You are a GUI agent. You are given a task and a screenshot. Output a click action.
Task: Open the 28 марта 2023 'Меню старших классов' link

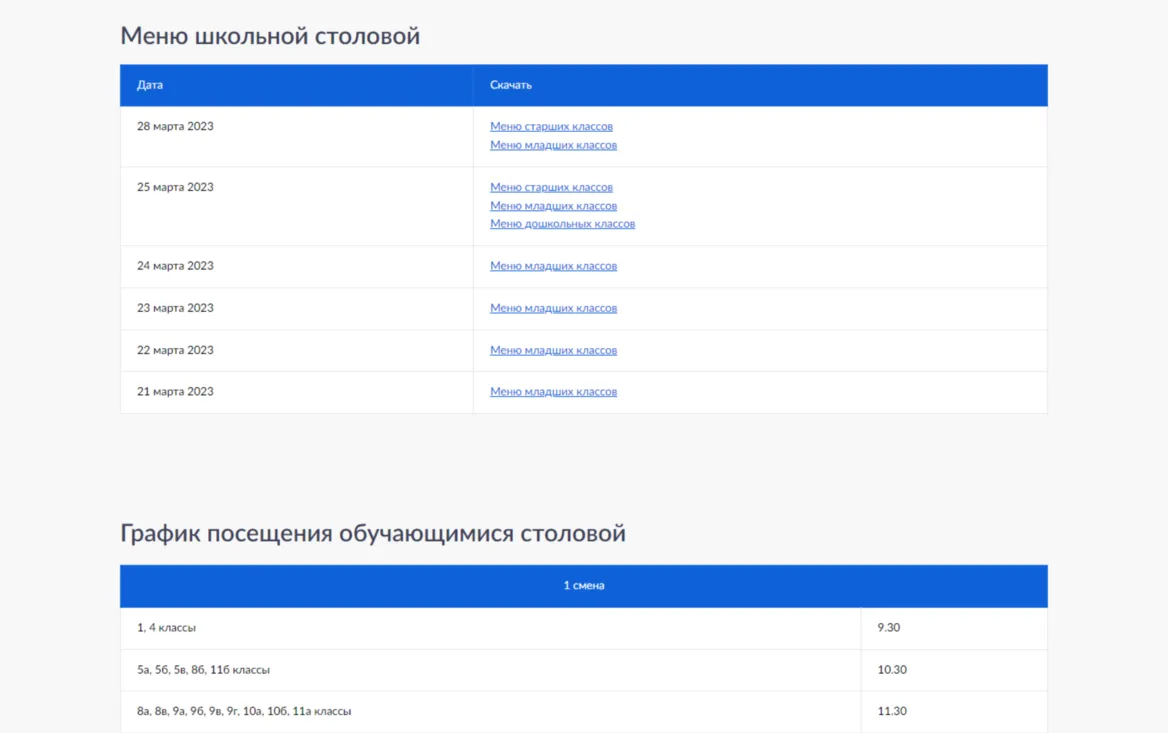coord(551,127)
